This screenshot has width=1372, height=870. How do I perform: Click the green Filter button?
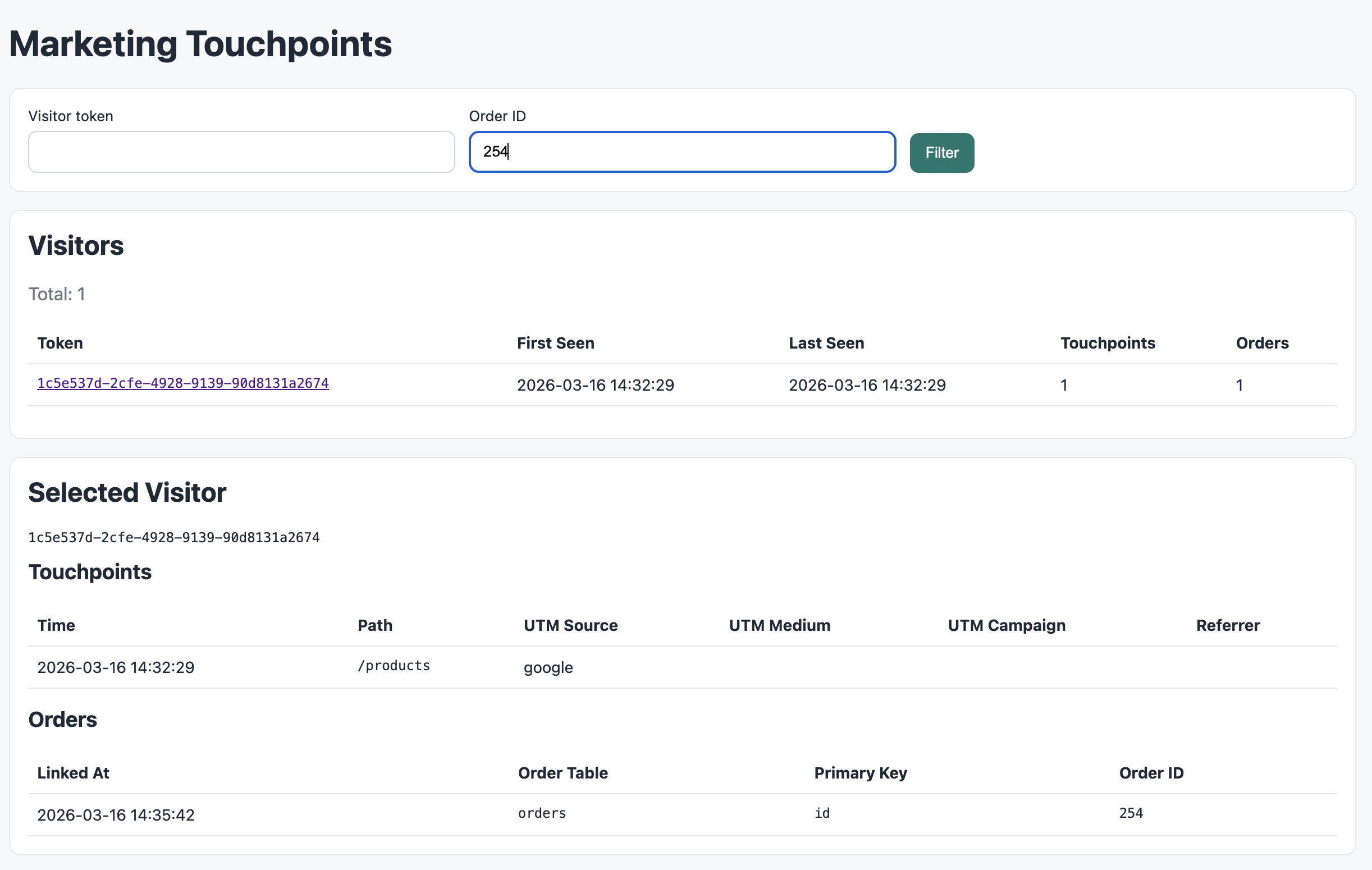(x=942, y=153)
